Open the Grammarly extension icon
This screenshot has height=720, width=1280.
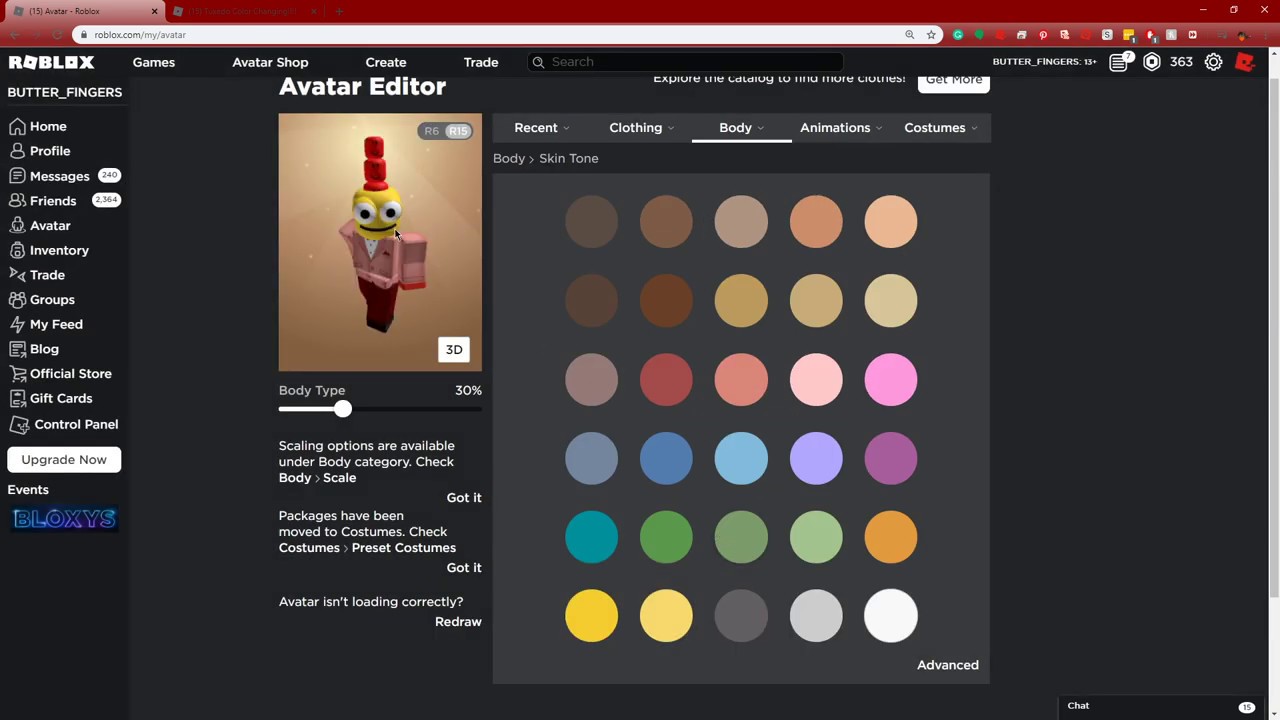point(958,35)
